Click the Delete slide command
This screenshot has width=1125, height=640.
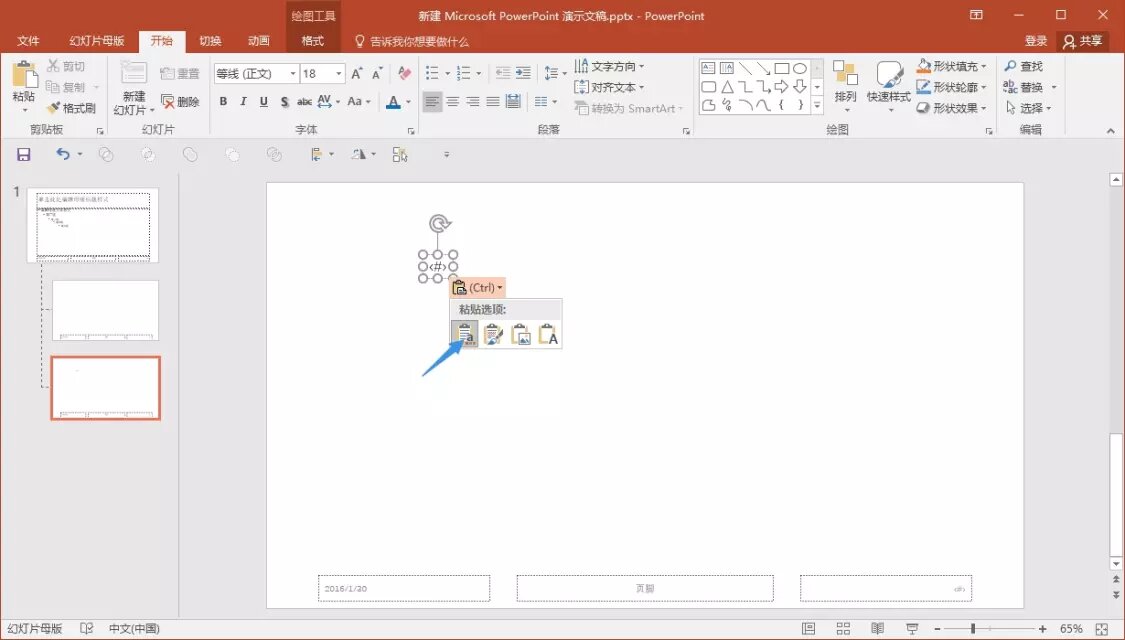[x=180, y=102]
